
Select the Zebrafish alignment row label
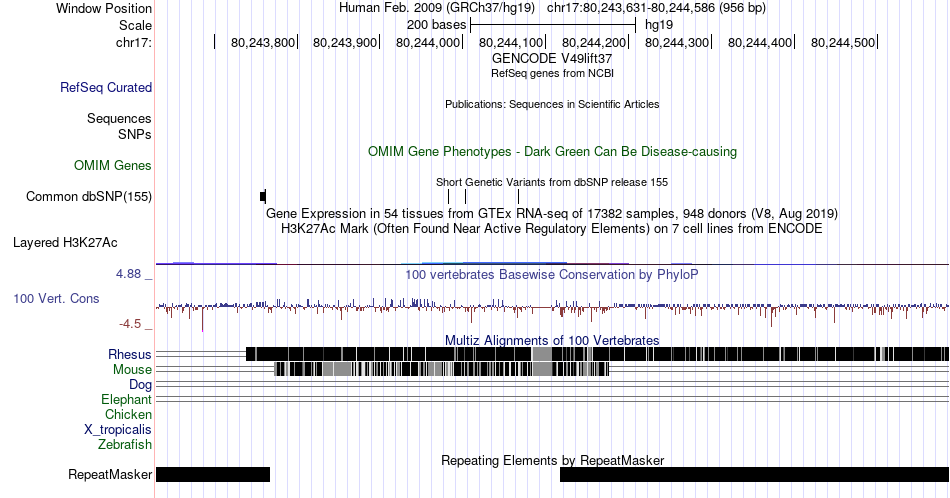[x=125, y=444]
